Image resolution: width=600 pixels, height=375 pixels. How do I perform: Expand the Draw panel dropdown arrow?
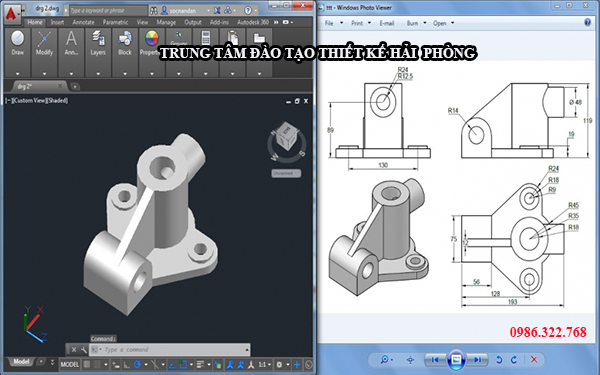18,73
